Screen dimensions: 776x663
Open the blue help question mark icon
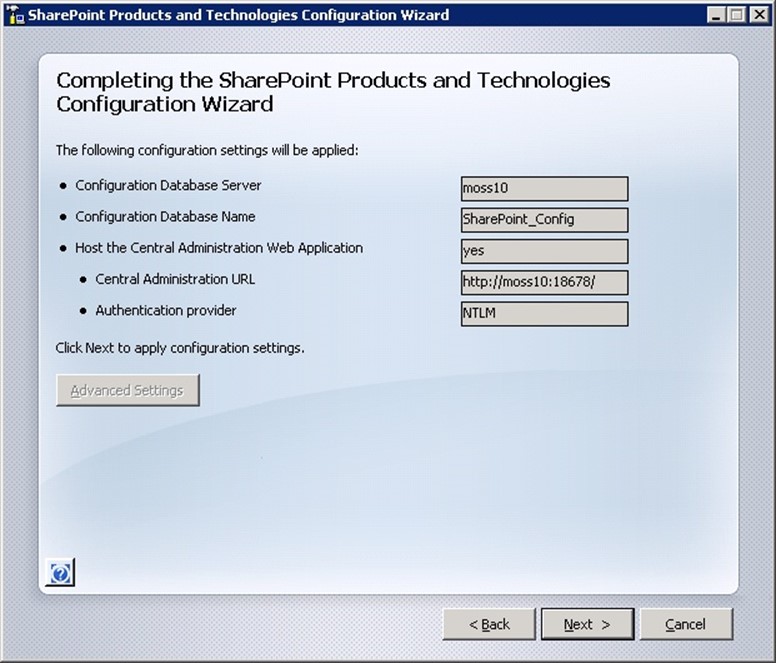[x=61, y=573]
